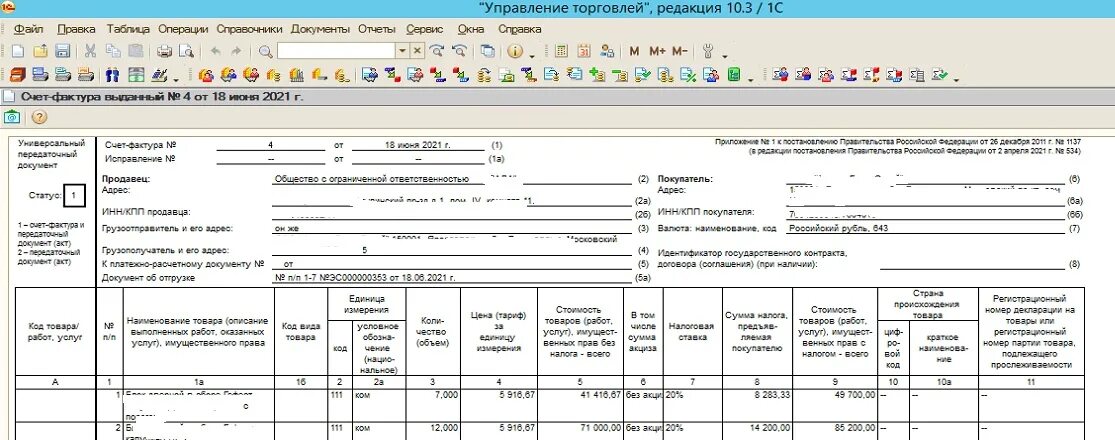Click into the toolbar search input field
1115x440 pixels.
[336, 51]
